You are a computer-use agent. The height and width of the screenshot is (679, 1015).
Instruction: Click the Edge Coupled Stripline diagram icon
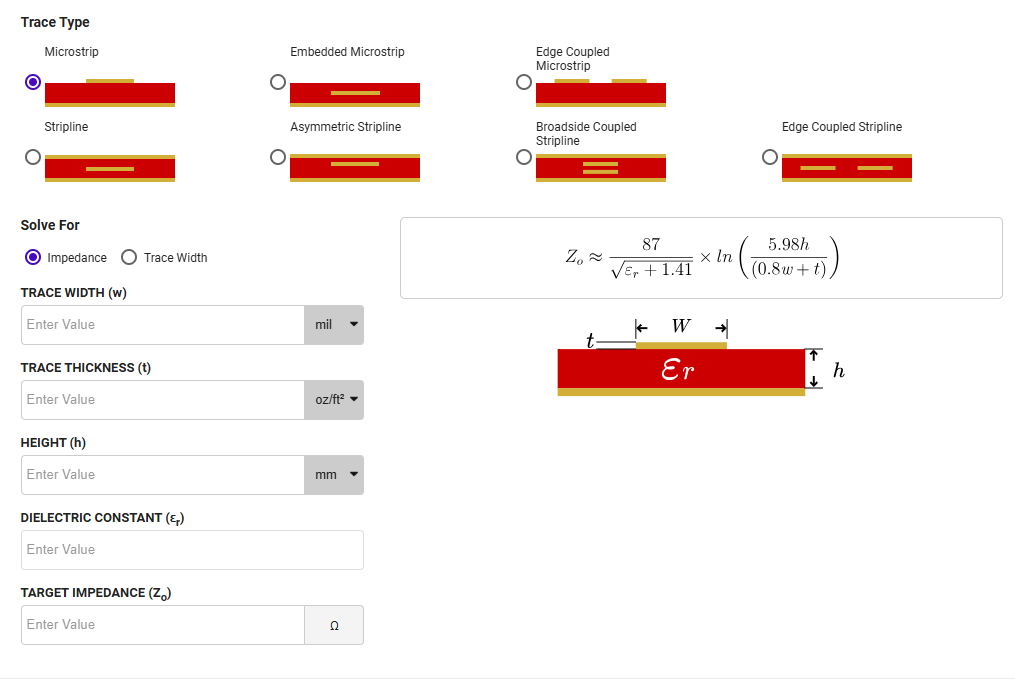coord(847,168)
